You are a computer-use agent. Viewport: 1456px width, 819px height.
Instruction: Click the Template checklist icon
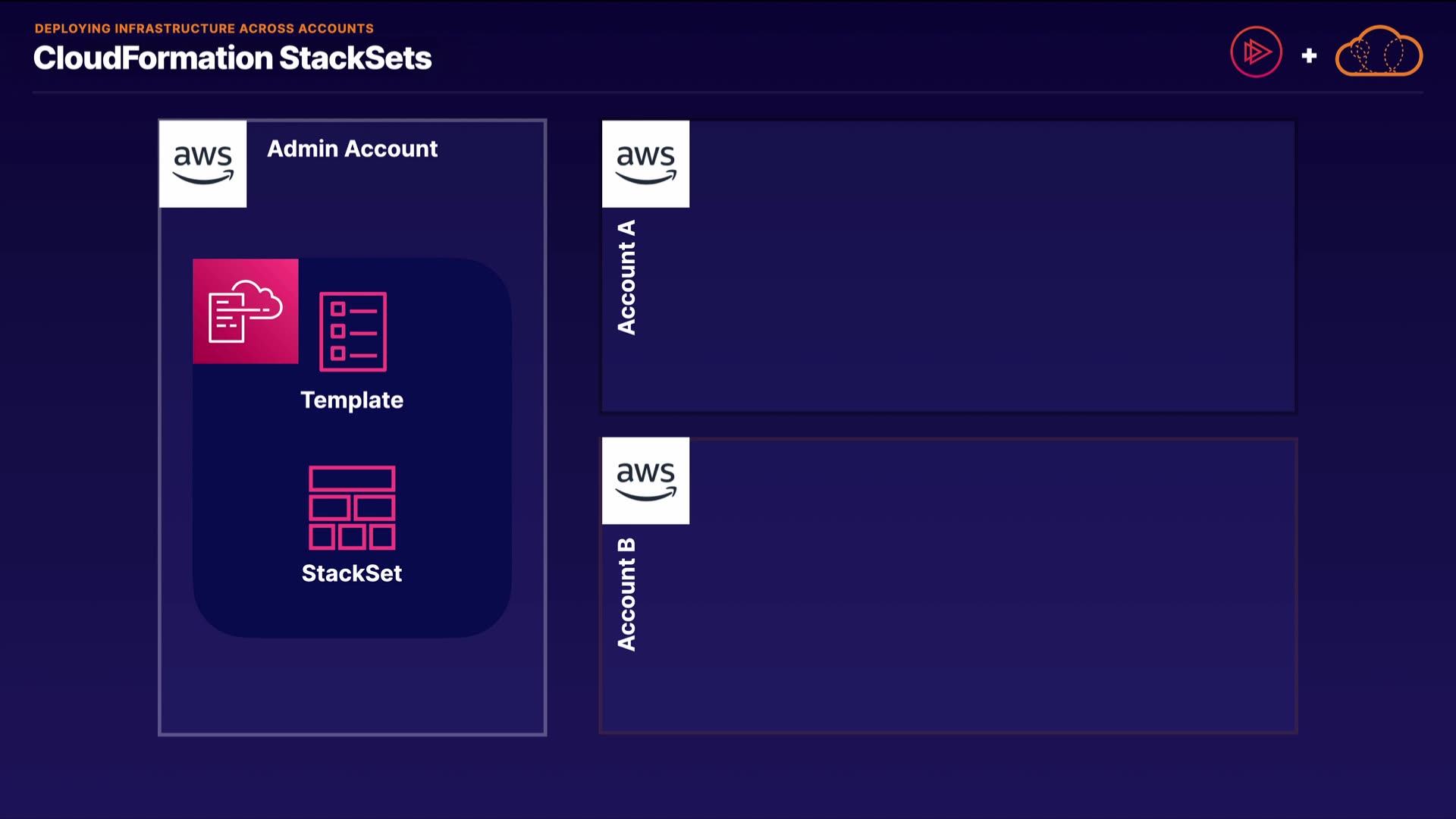click(353, 331)
